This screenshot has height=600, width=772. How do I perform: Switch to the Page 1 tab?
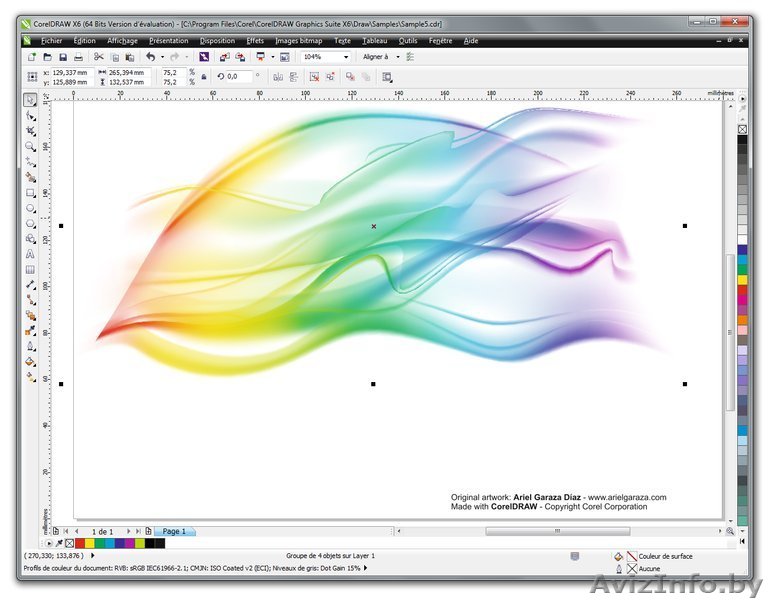(174, 532)
